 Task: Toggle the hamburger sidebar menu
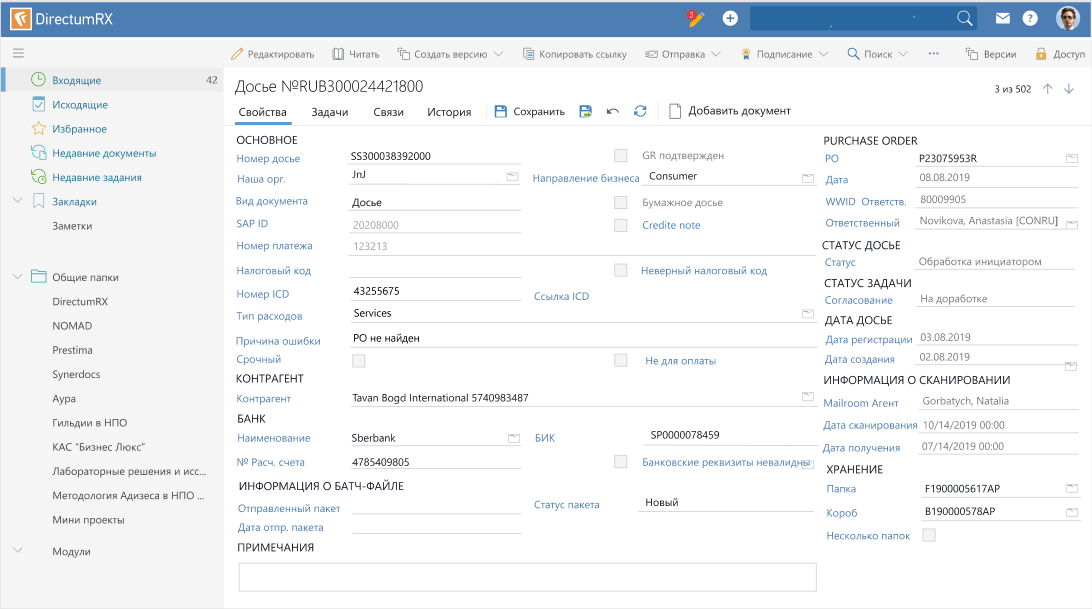tap(18, 53)
